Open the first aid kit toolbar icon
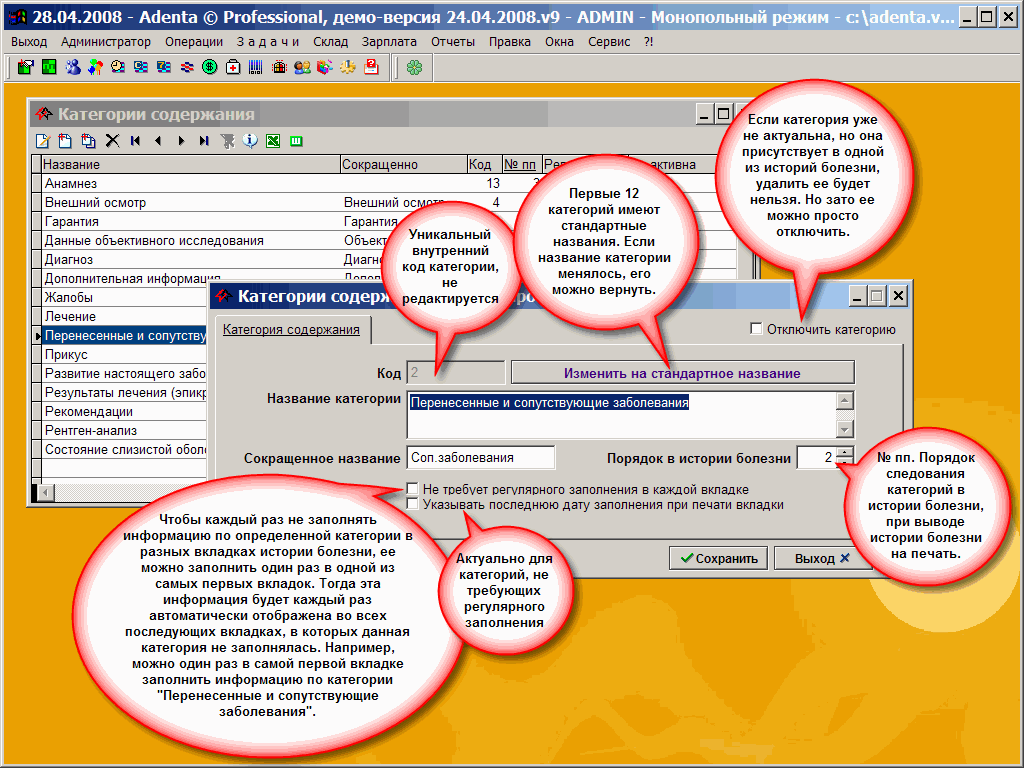This screenshot has height=768, width=1024. (233, 67)
